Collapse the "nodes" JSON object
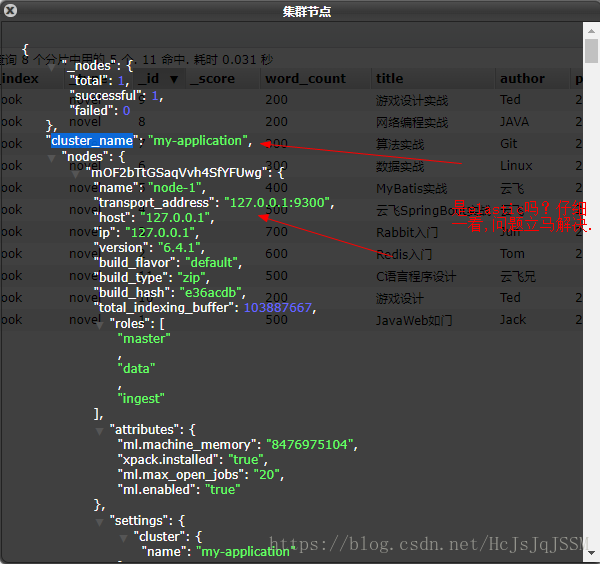This screenshot has height=564, width=600. click(x=51, y=158)
